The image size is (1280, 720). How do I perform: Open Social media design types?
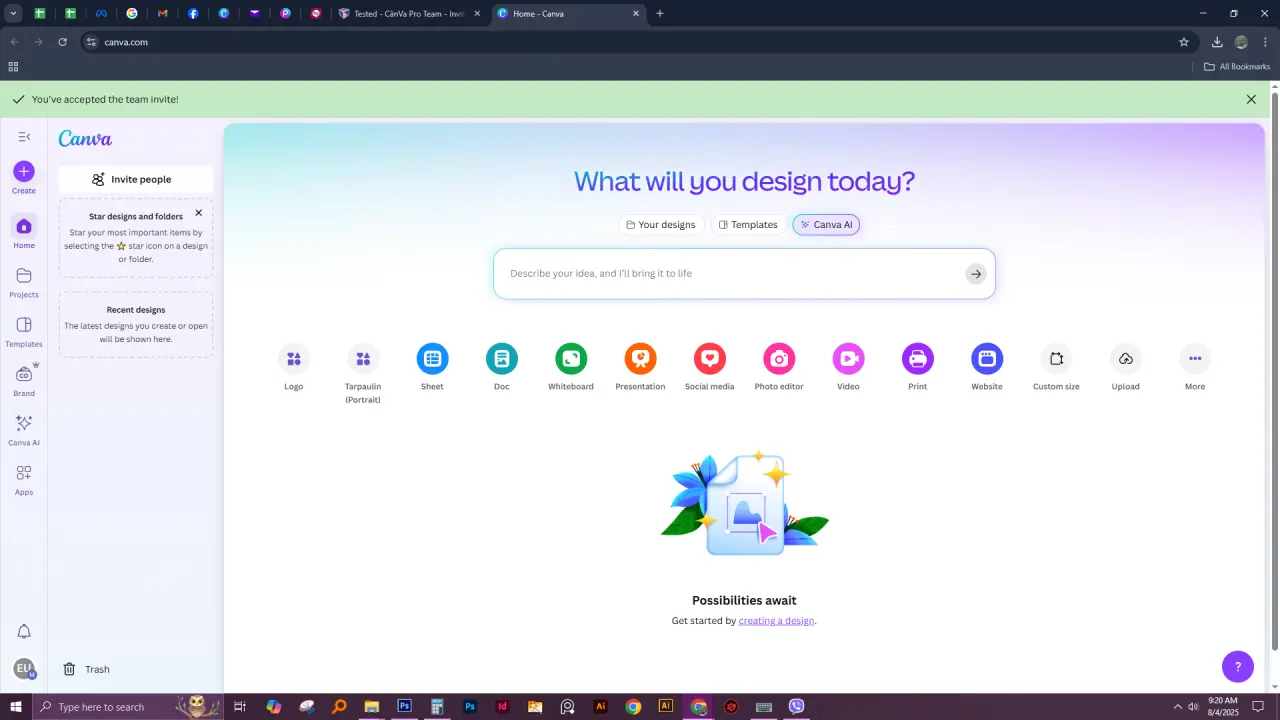tap(710, 367)
